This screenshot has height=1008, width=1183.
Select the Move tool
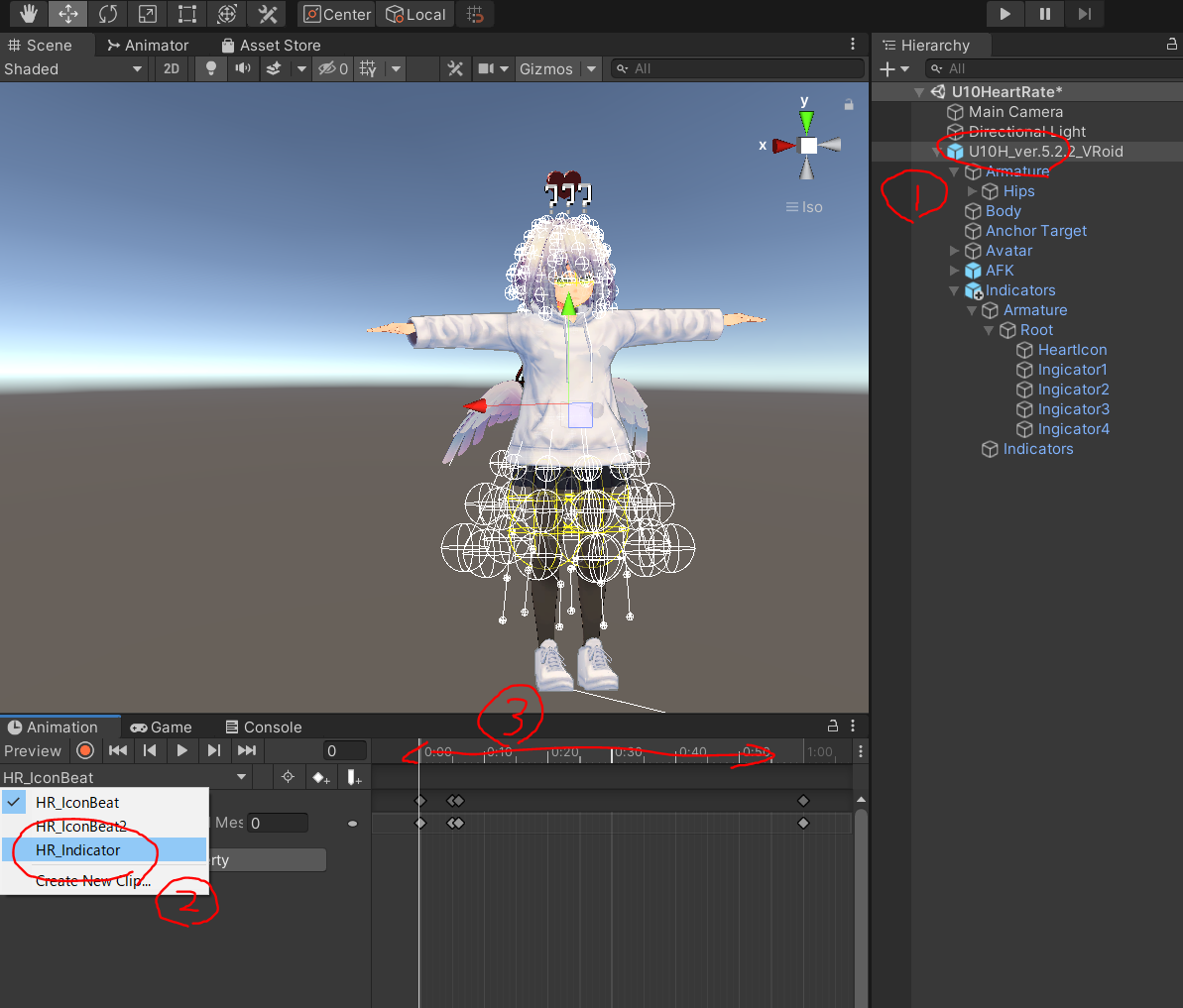point(67,14)
